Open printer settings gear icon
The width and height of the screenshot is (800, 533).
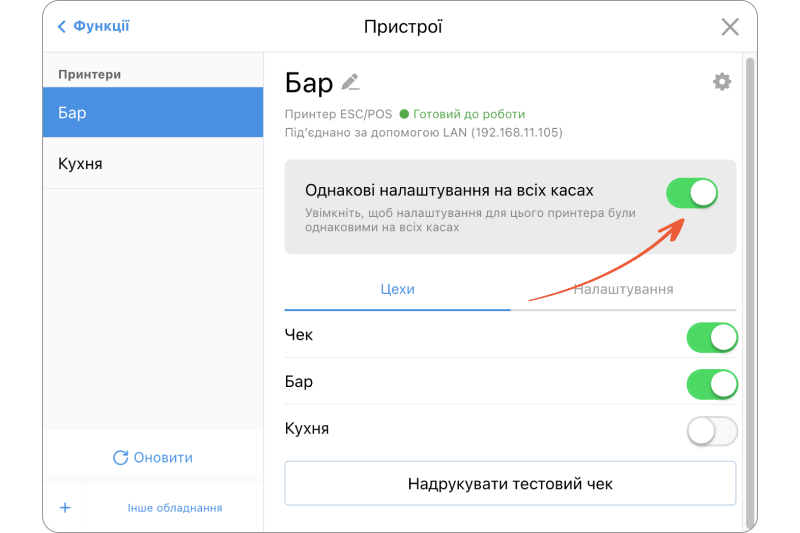click(x=721, y=82)
